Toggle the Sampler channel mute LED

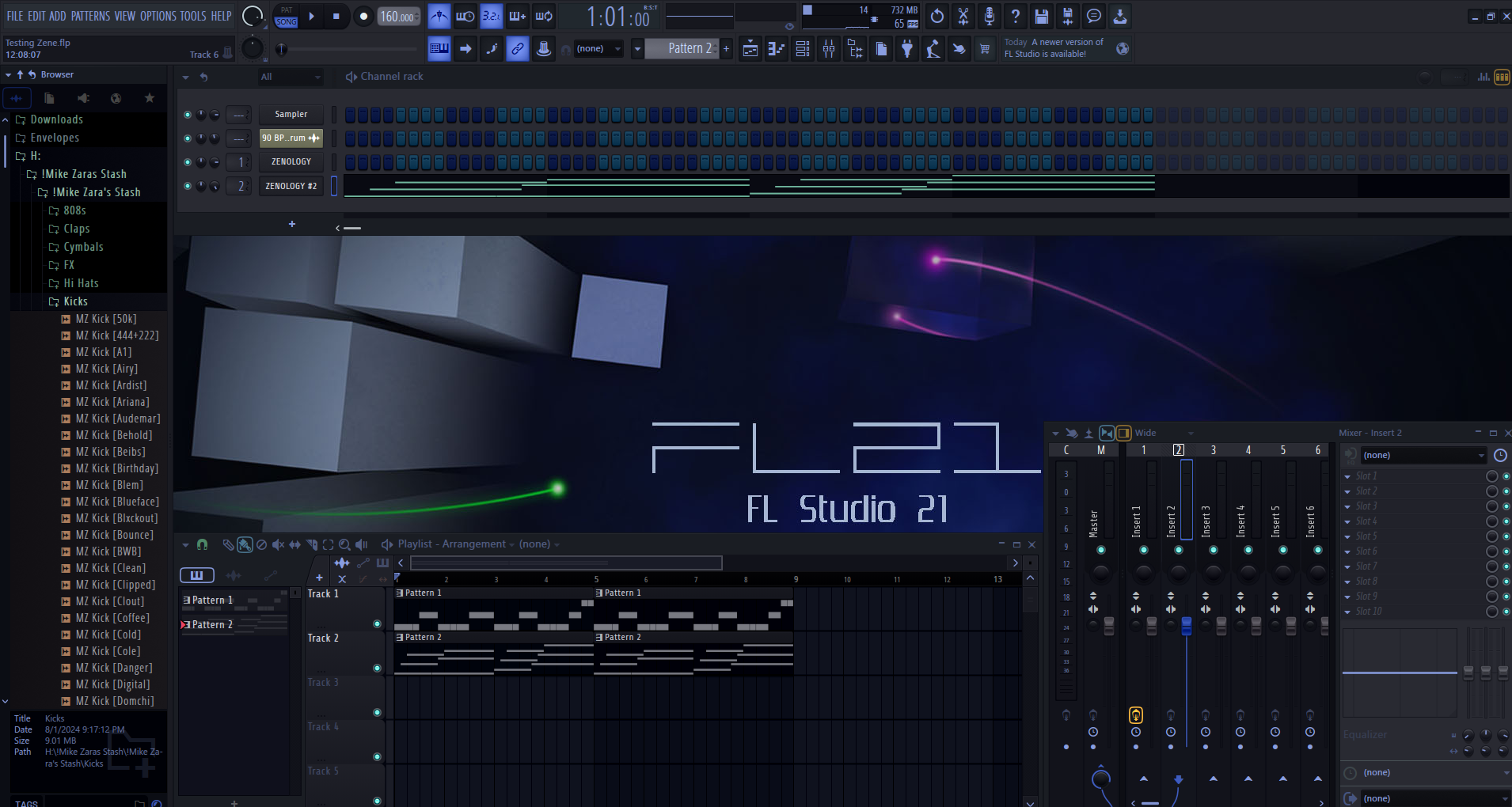point(188,115)
